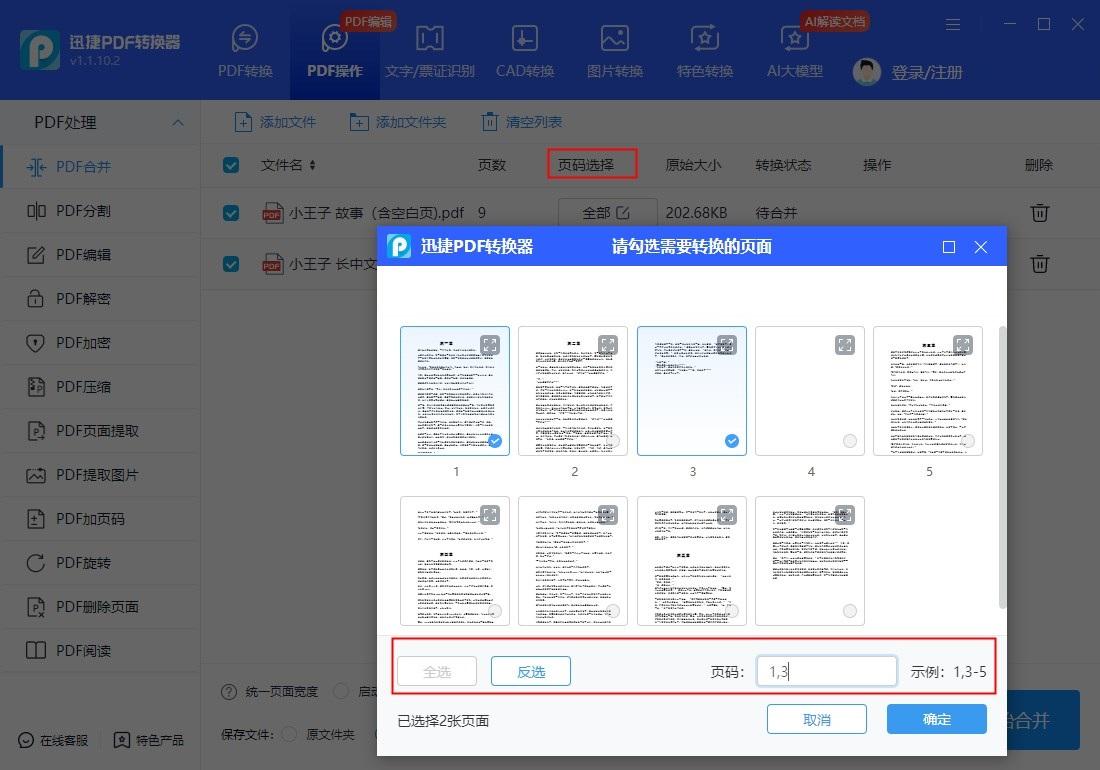Click 确定 to confirm pages

click(x=937, y=720)
